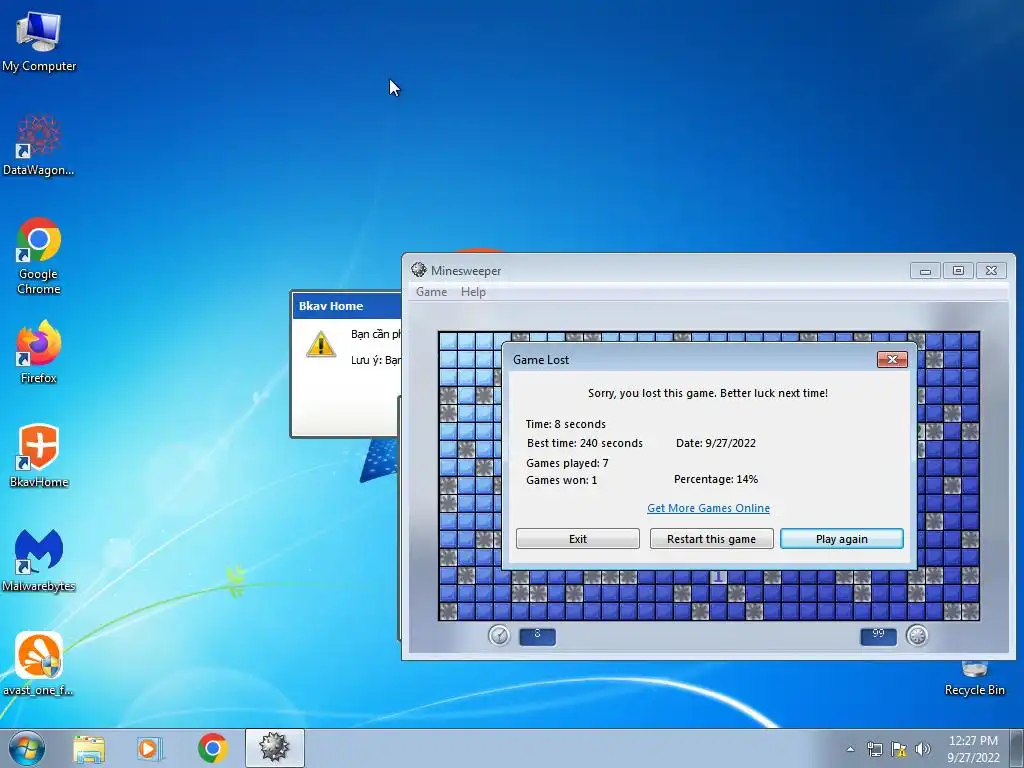Click the Minesweeper mine counter icon
Screen dimensions: 1024x768
tap(917, 635)
